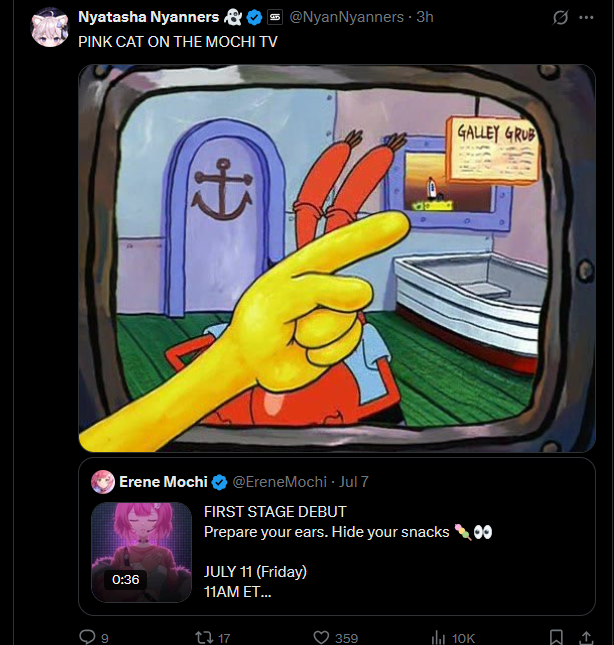
Task: Click the verified badge beside Erene Mochi
Action: [x=219, y=482]
